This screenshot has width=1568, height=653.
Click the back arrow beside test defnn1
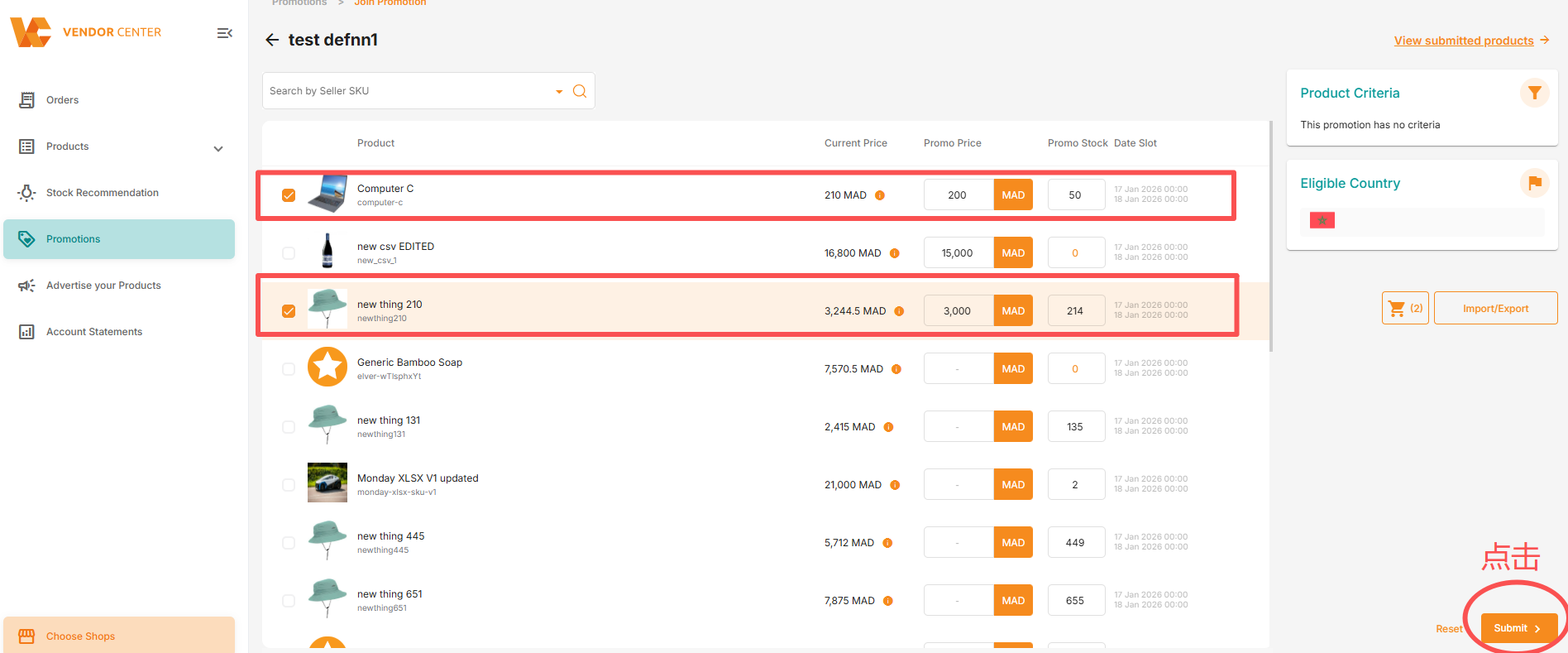point(272,40)
